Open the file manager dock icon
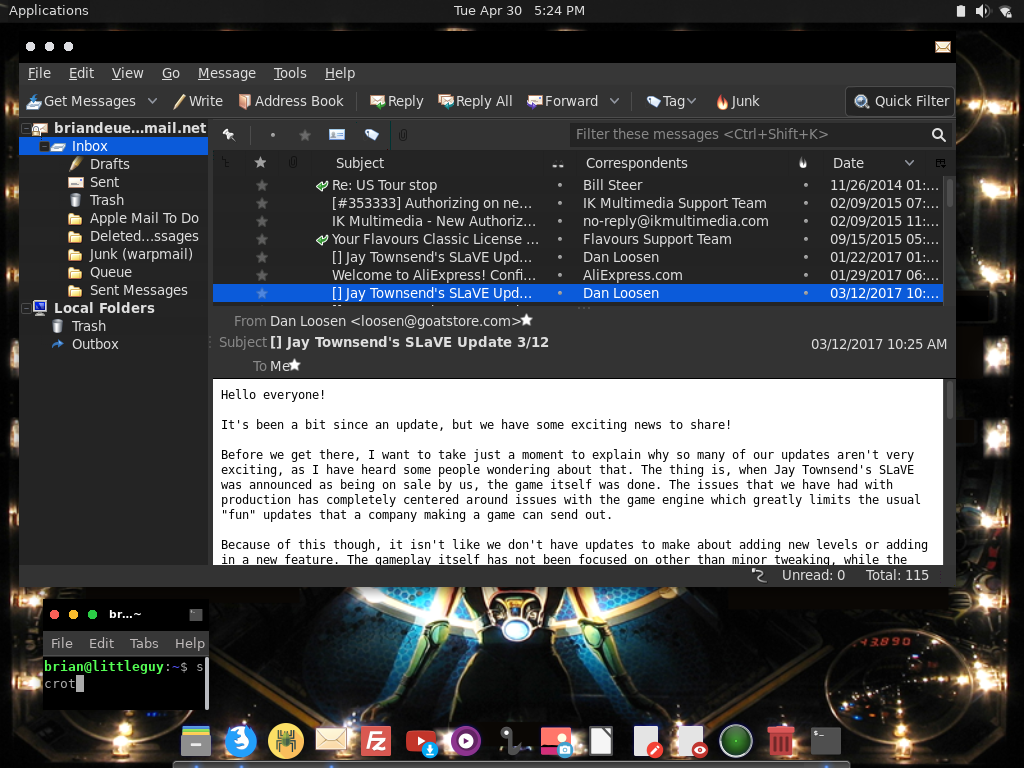The image size is (1024, 768). [x=196, y=741]
